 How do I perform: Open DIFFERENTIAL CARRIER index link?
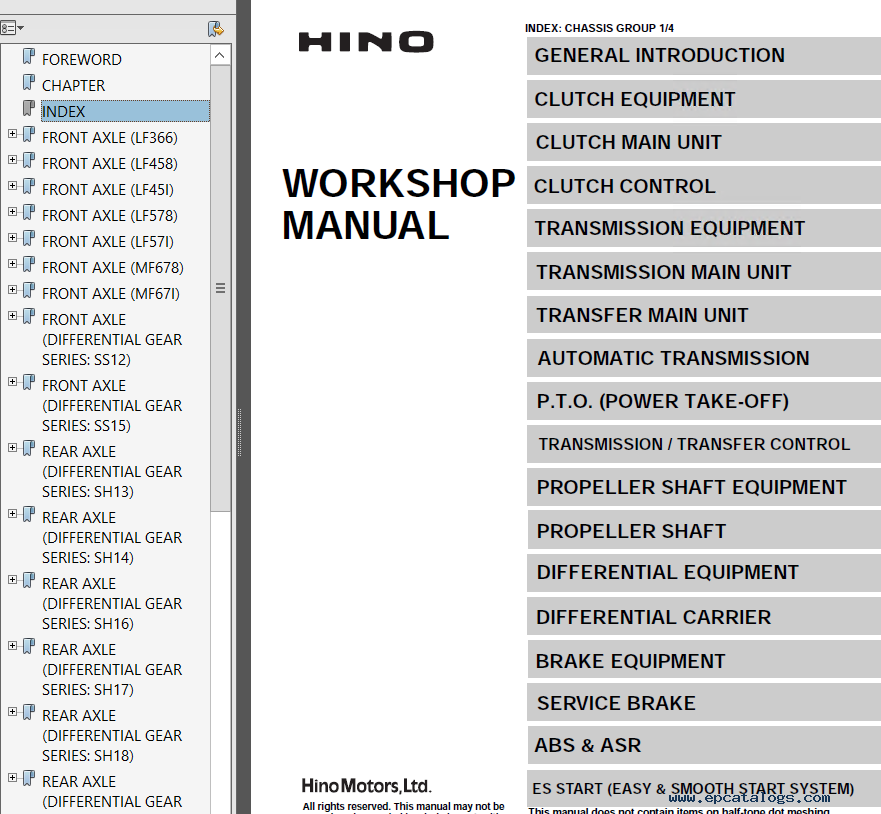[703, 617]
